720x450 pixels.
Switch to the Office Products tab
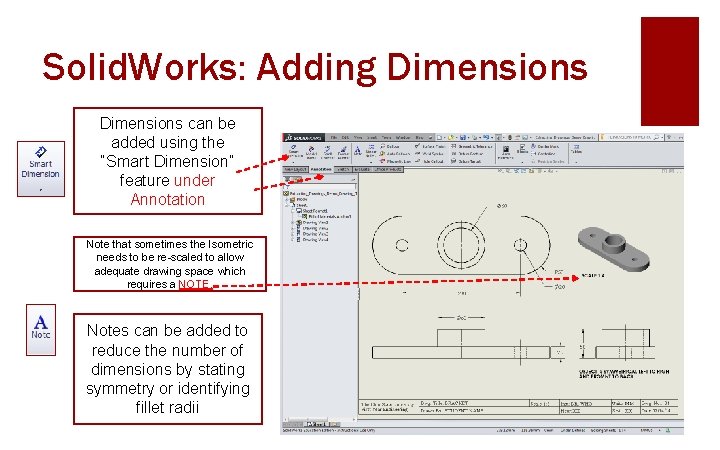(x=388, y=169)
